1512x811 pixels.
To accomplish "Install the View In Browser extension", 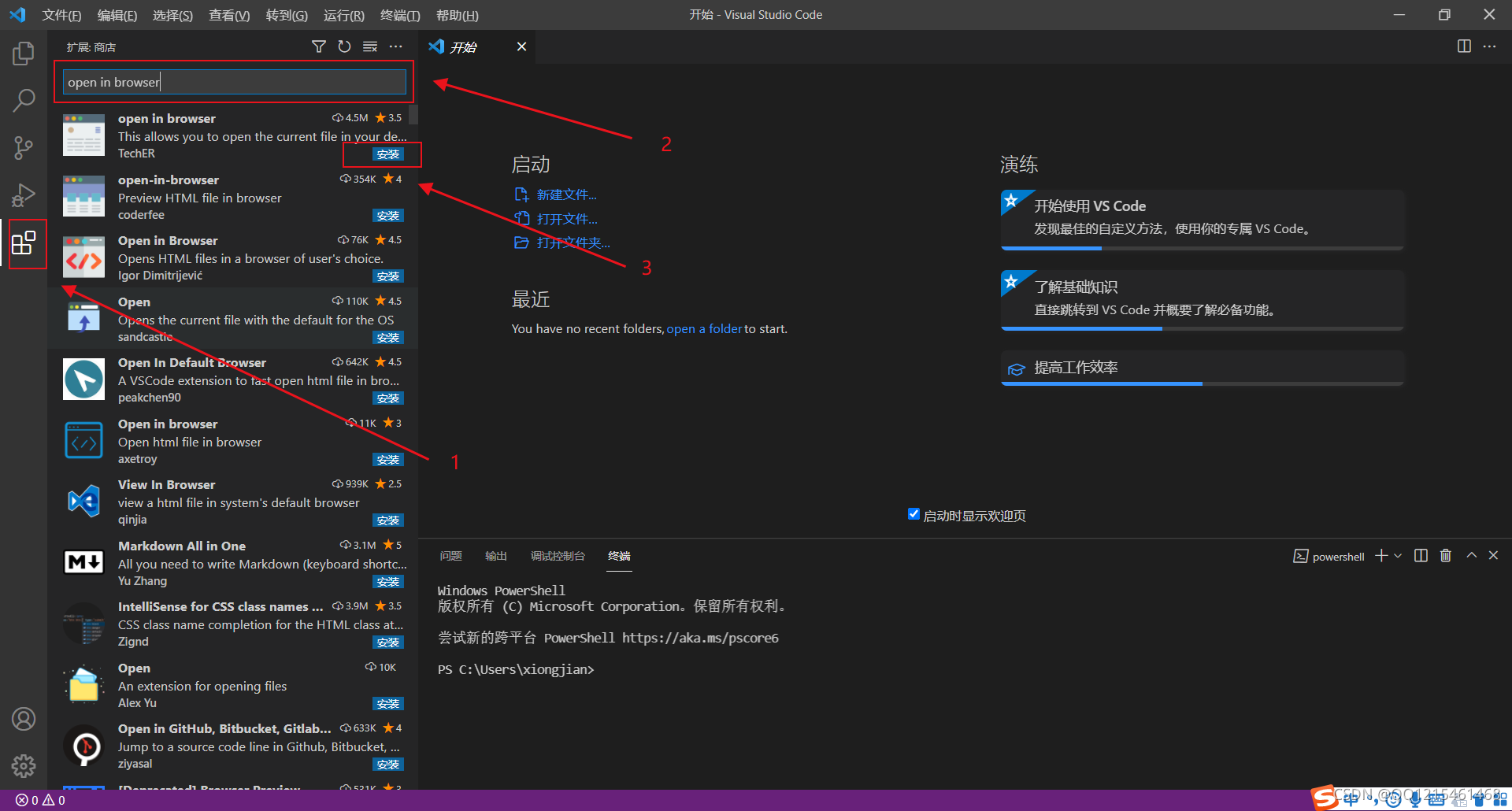I will 388,520.
